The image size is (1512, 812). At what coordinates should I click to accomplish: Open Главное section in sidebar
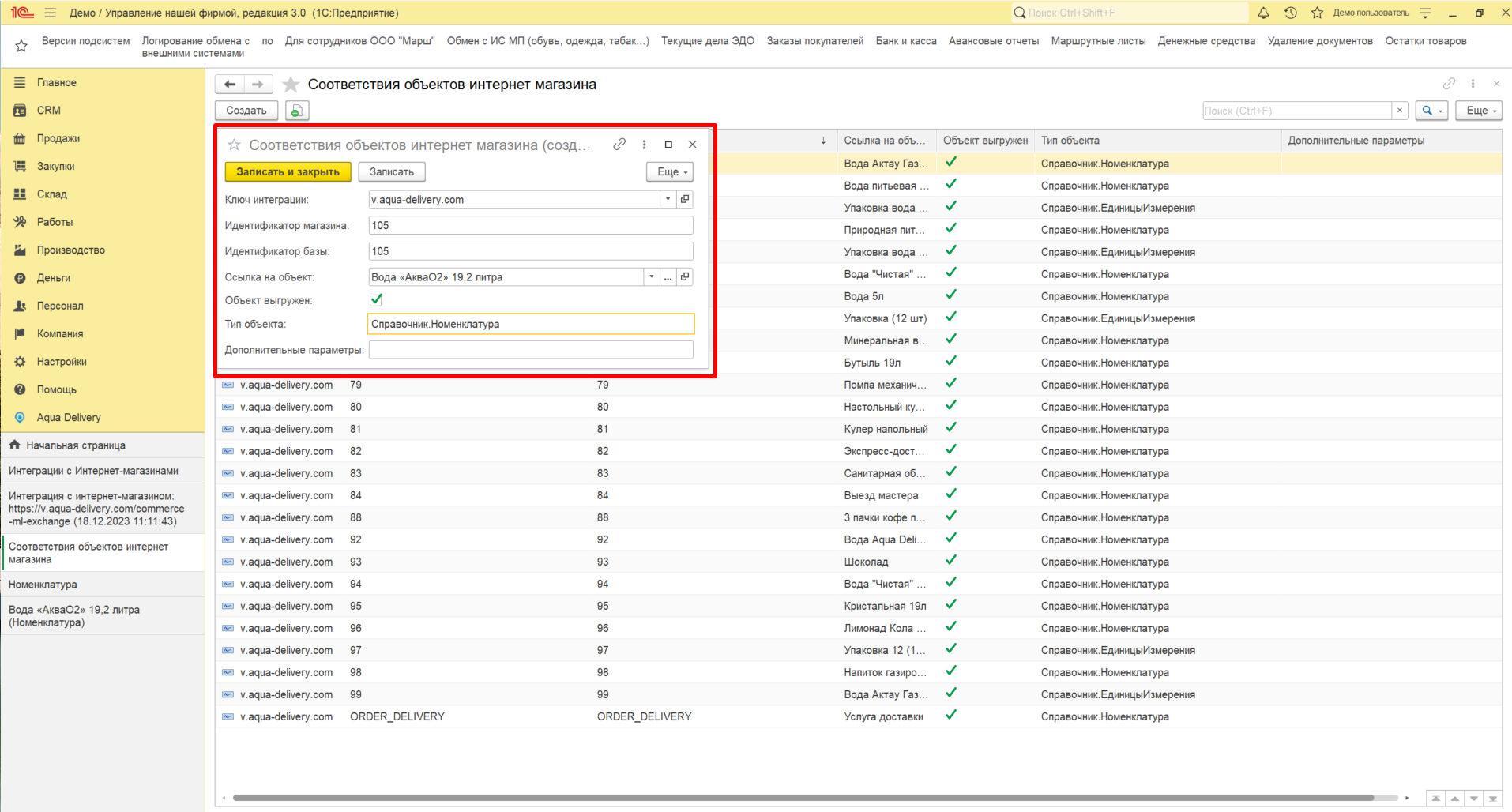tap(57, 82)
